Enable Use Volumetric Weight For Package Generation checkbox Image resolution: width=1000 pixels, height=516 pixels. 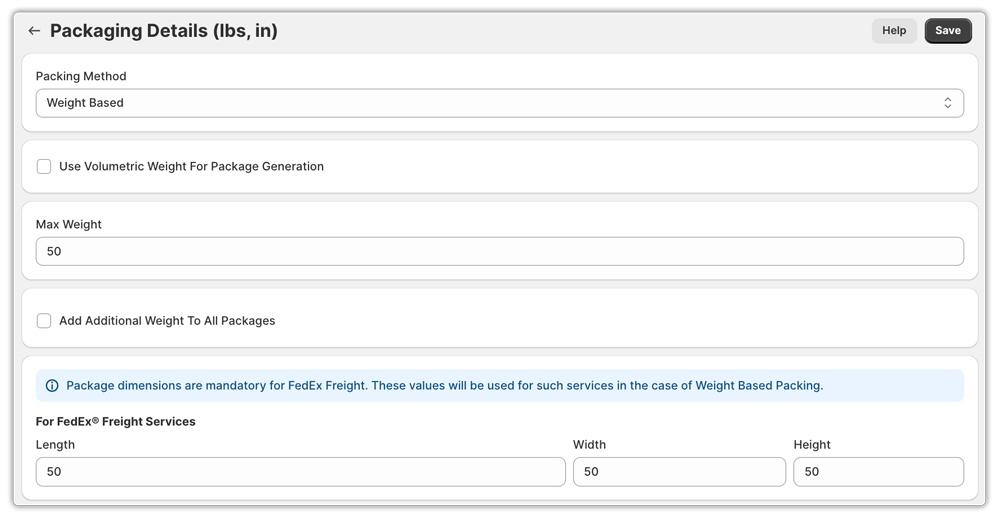[x=44, y=167]
